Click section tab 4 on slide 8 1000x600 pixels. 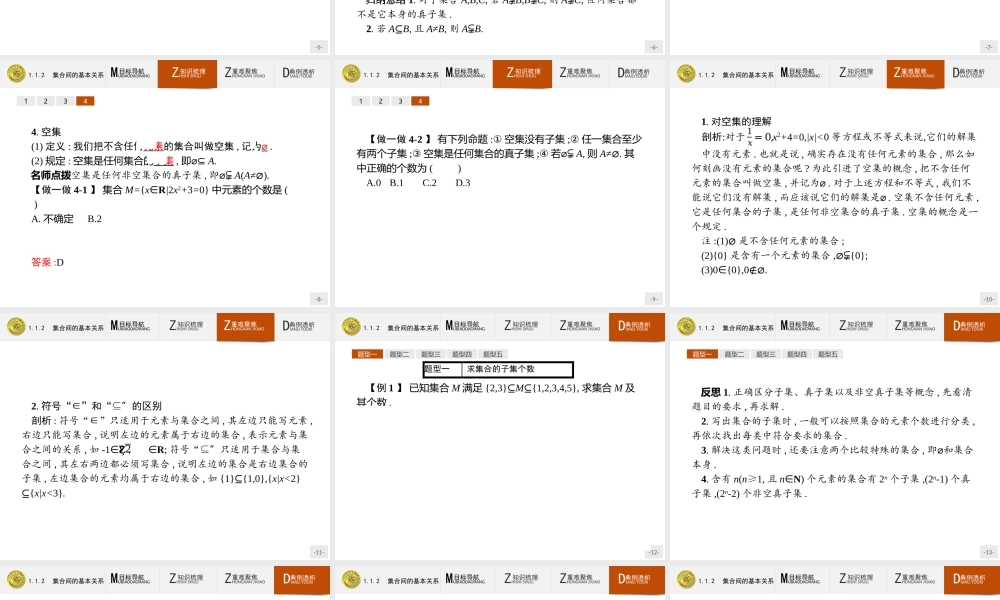[85, 100]
